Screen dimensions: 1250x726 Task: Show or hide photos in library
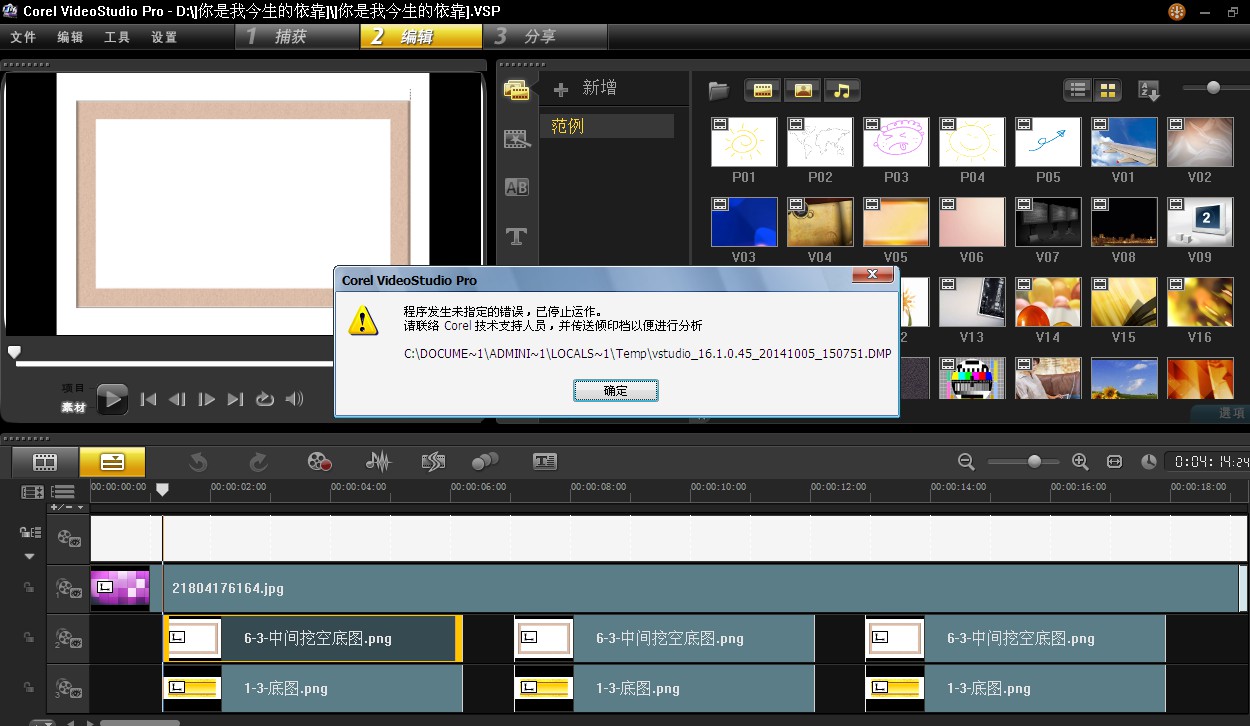pyautogui.click(x=802, y=91)
